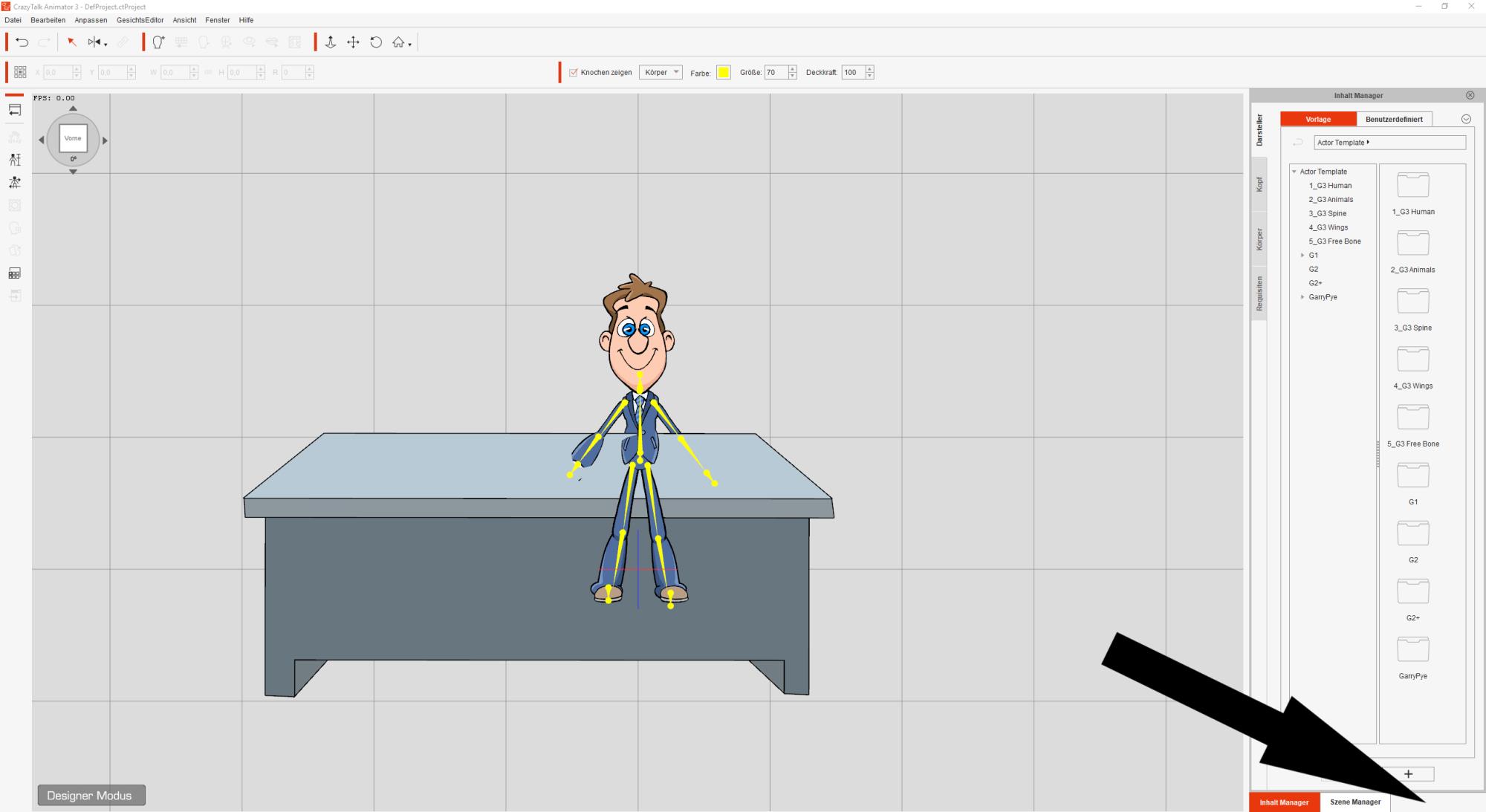This screenshot has width=1486, height=812.
Task: Decrease the Deckkraft stepper value
Action: point(870,76)
